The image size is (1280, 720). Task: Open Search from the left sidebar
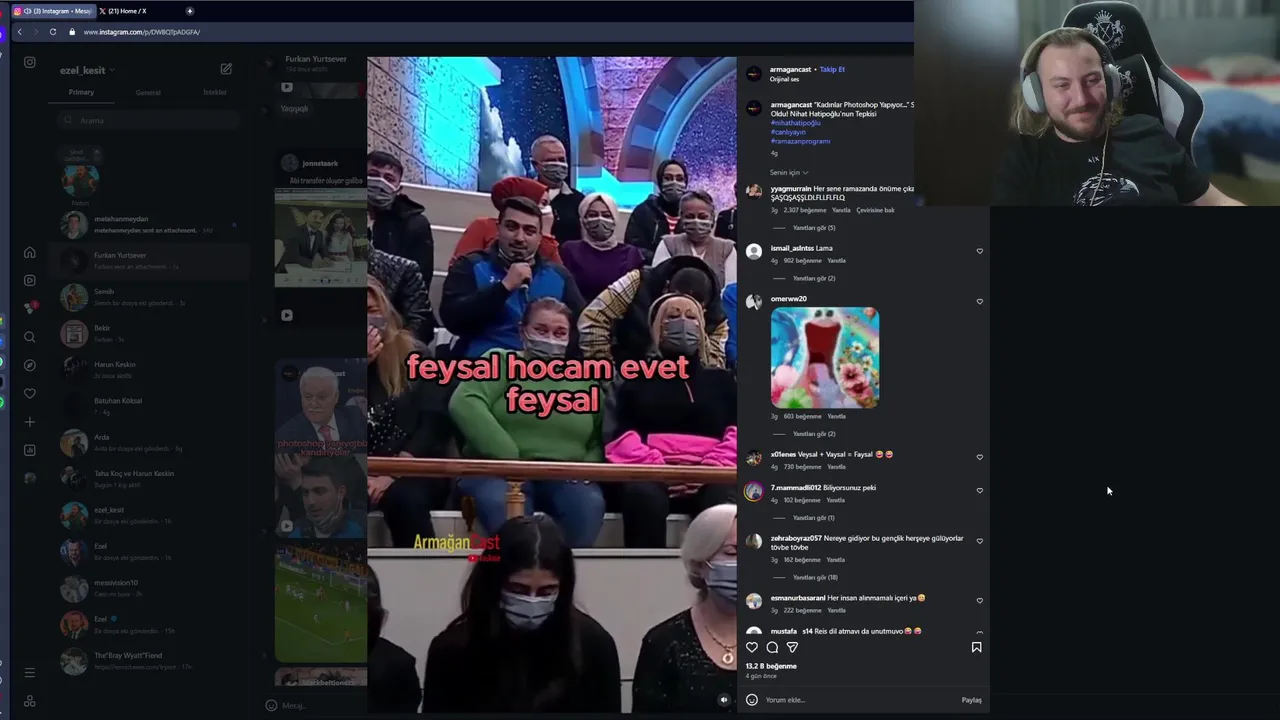click(29, 337)
